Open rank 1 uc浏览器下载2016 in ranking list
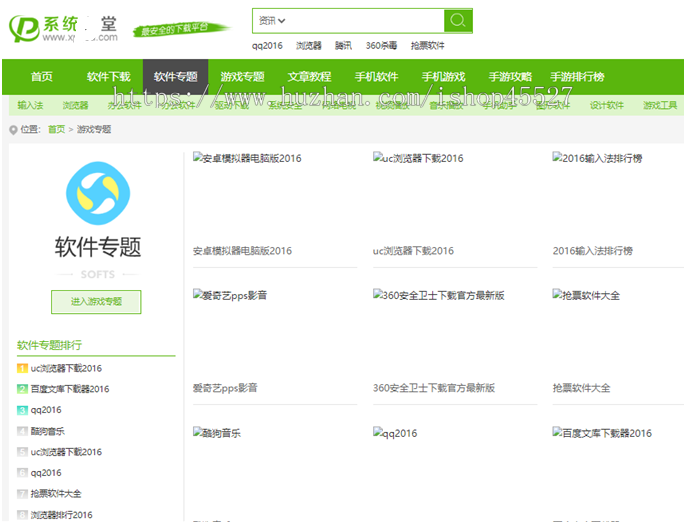Screen dimensions: 686x524 coord(66,368)
